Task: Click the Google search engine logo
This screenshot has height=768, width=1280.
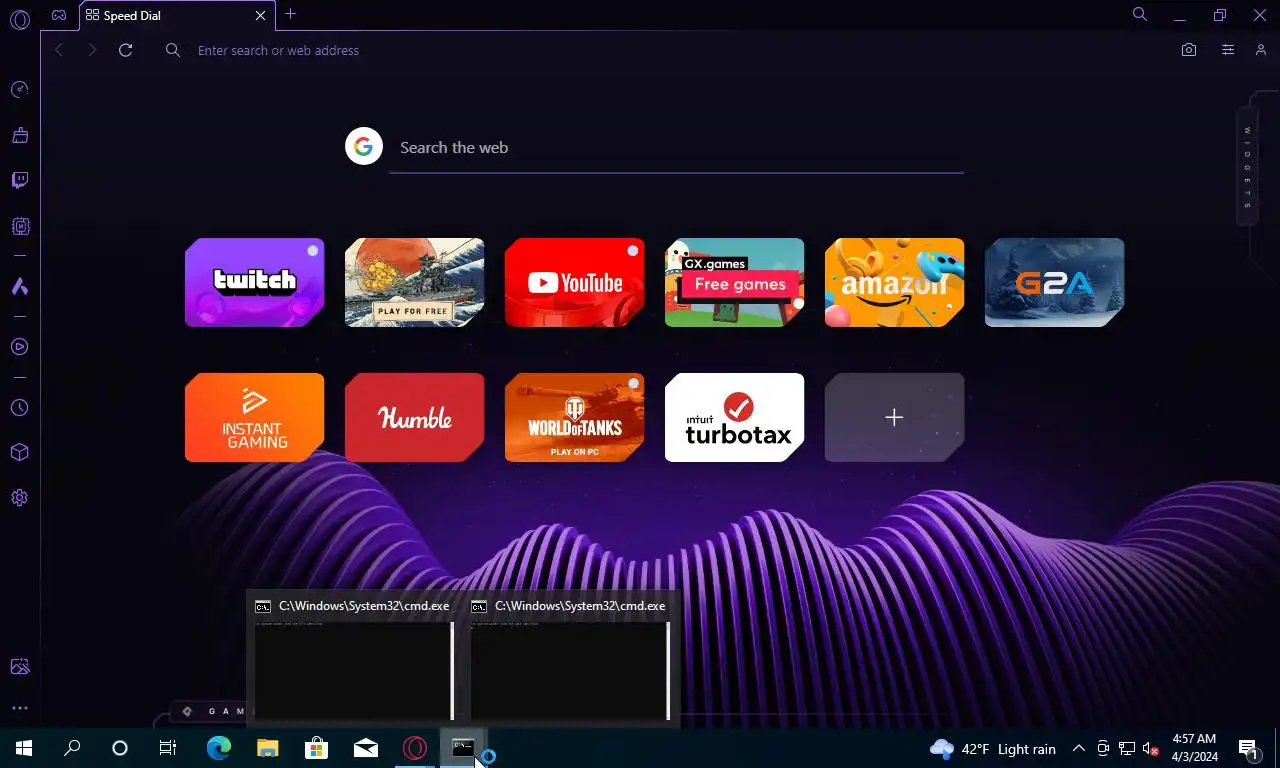Action: (364, 147)
